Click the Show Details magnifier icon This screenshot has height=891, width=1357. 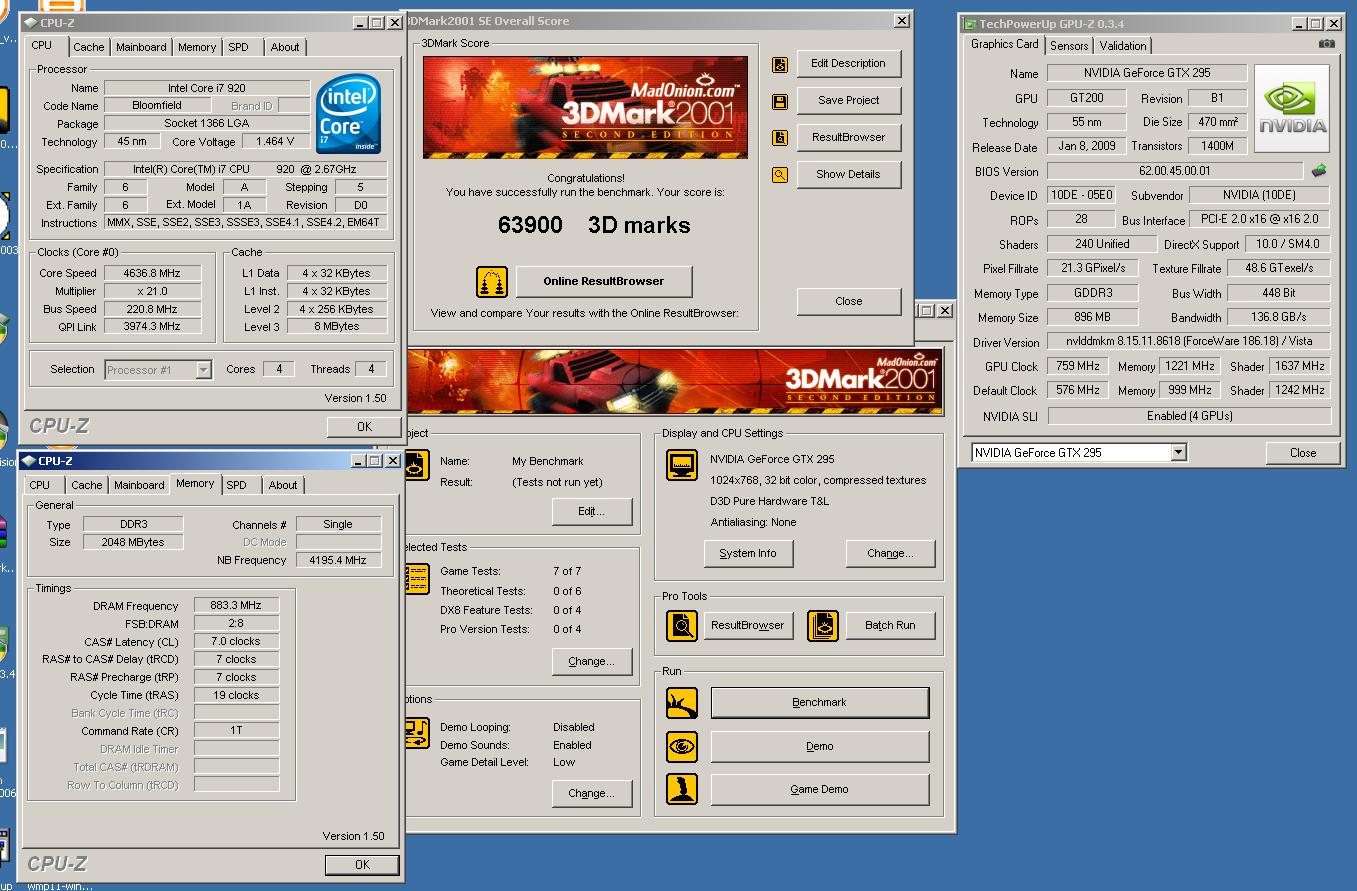(x=780, y=175)
